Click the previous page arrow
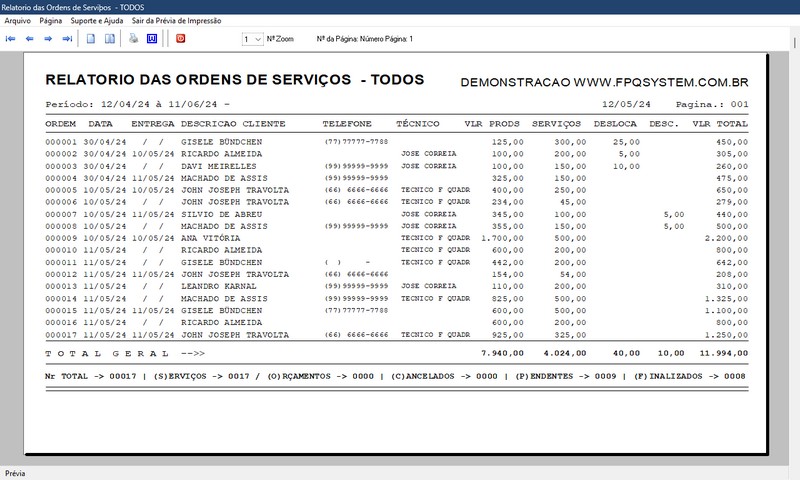Viewport: 800px width, 480px height. tap(29, 39)
